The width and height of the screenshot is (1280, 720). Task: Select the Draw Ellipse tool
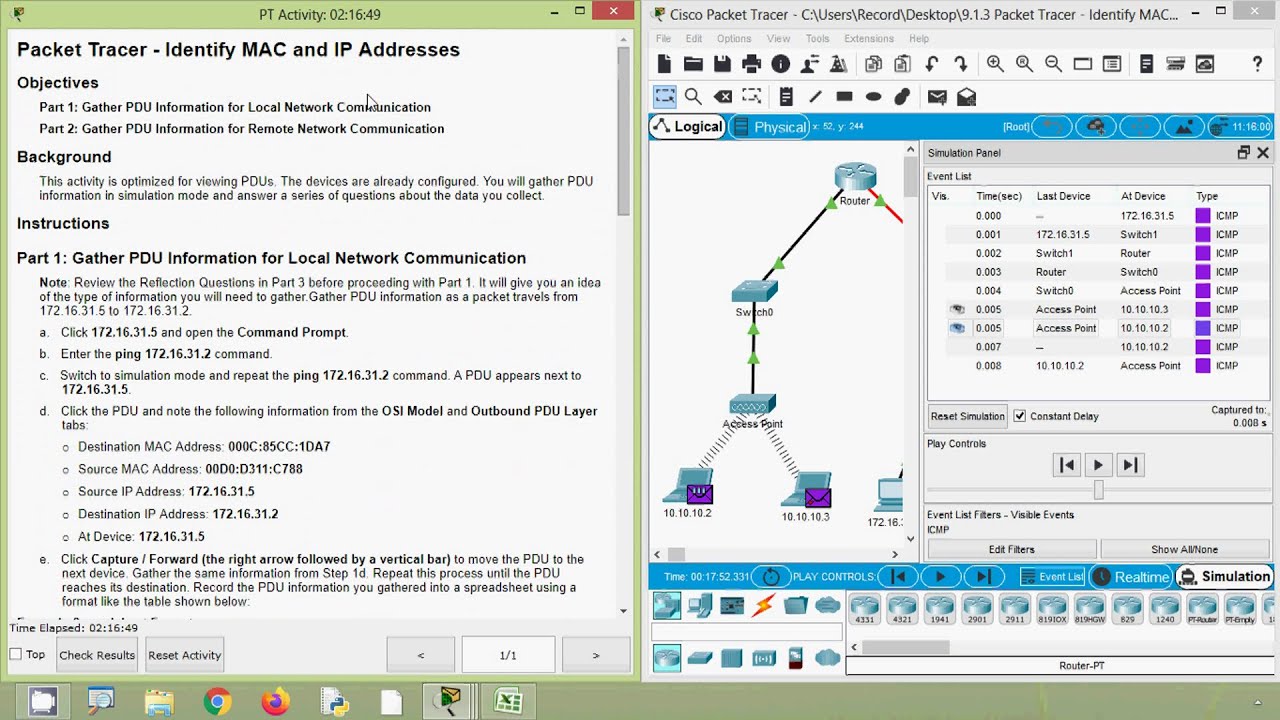pos(873,97)
